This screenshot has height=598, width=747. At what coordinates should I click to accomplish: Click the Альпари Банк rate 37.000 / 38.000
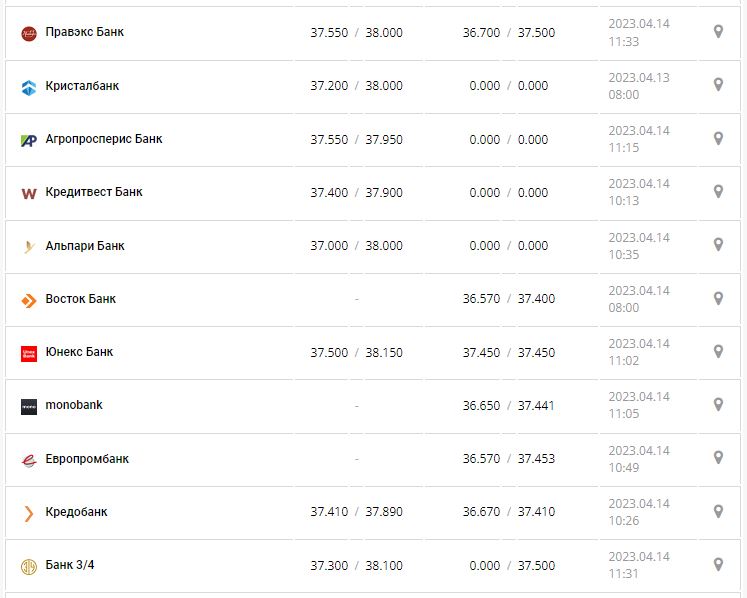(356, 246)
